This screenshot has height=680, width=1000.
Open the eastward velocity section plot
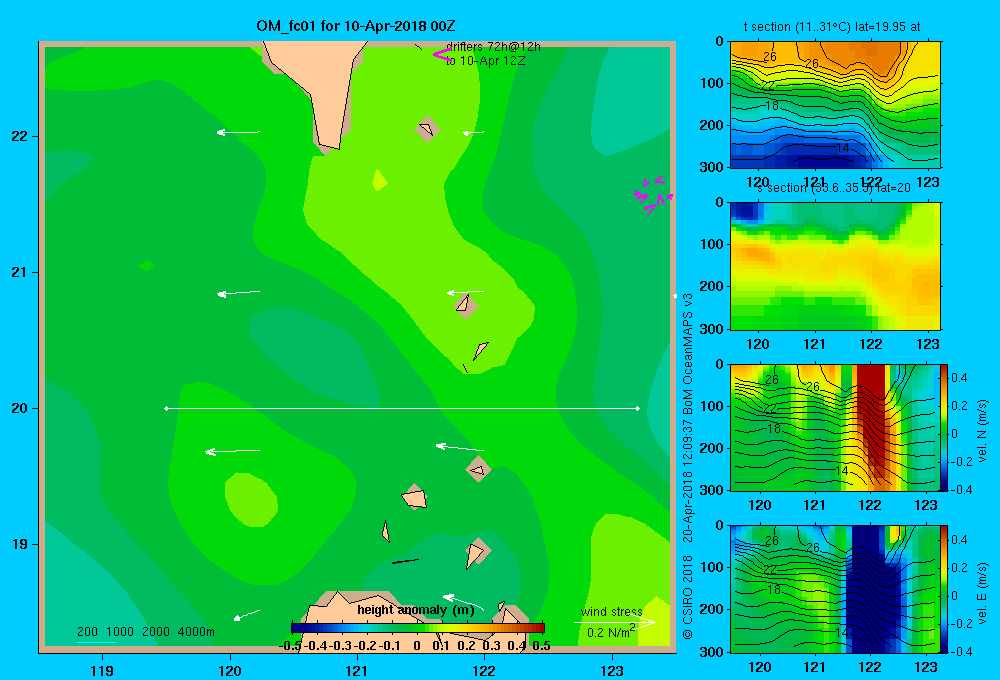tap(835, 589)
